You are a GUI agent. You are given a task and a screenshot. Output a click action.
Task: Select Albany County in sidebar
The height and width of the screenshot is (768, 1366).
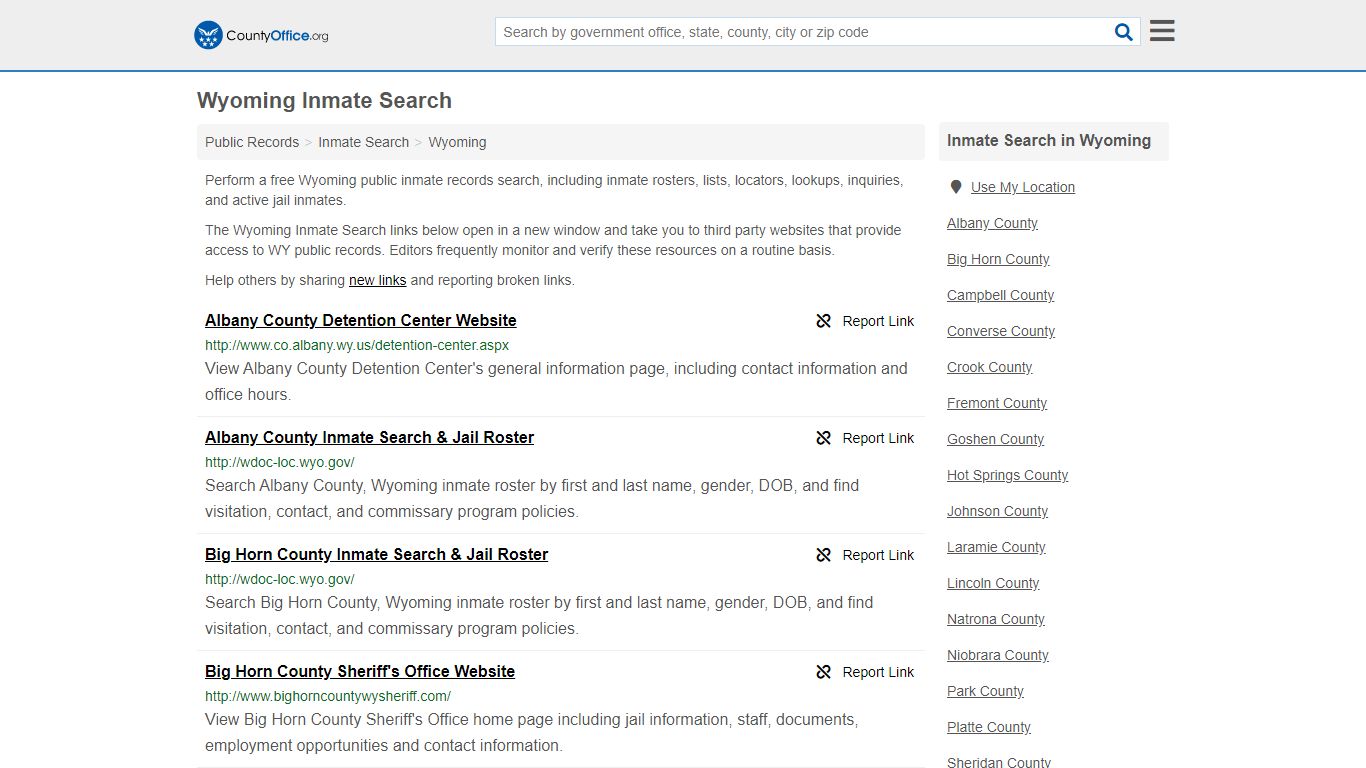point(992,223)
